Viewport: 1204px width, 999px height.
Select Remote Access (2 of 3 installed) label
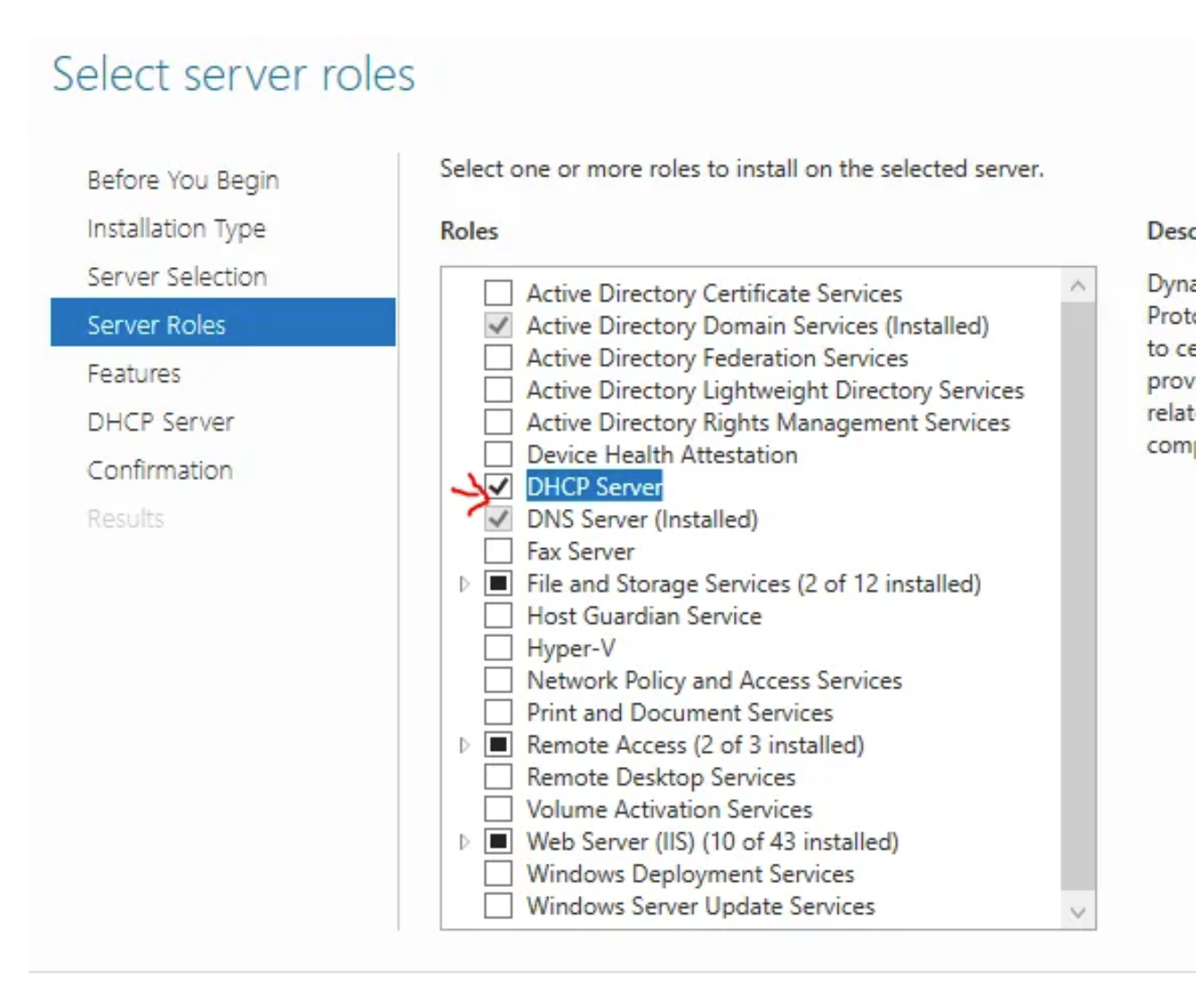click(x=696, y=745)
